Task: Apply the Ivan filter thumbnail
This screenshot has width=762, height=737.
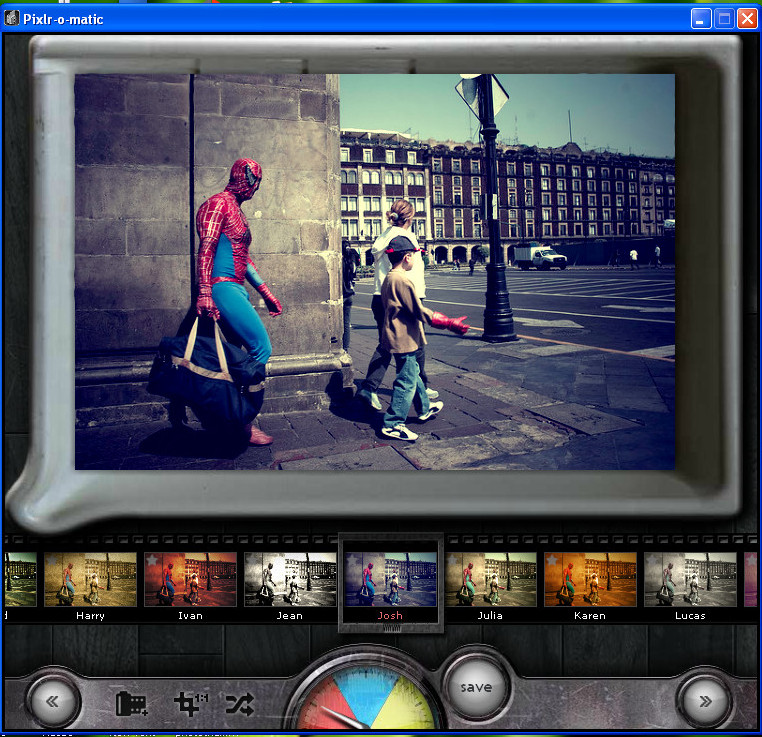Action: pos(190,579)
